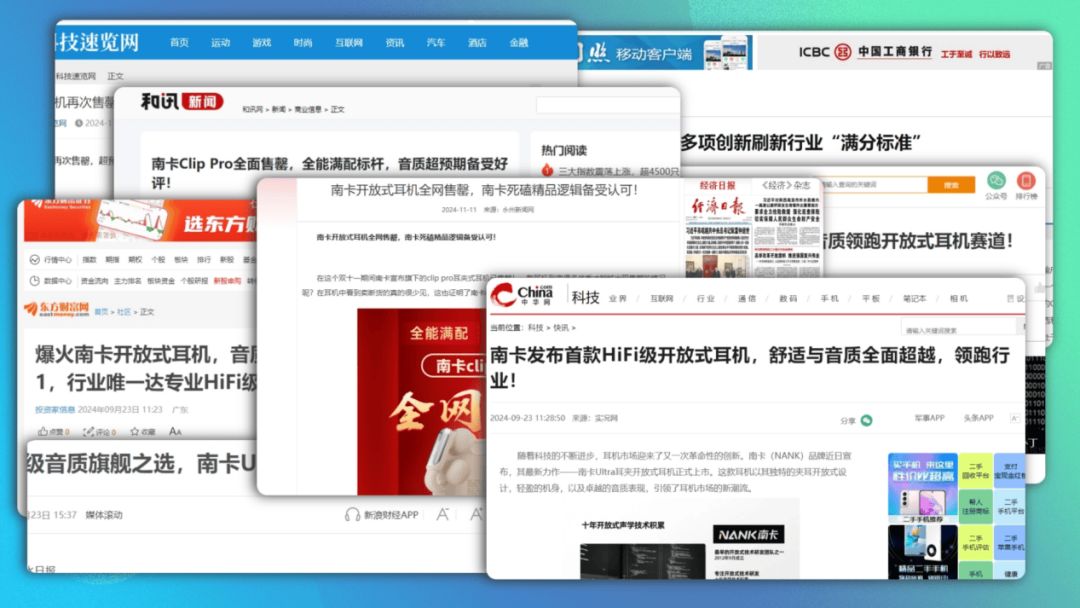Screen dimensions: 1080x608
Task: Open 资讯 in the 科技速览网 nav bar
Action: [395, 43]
